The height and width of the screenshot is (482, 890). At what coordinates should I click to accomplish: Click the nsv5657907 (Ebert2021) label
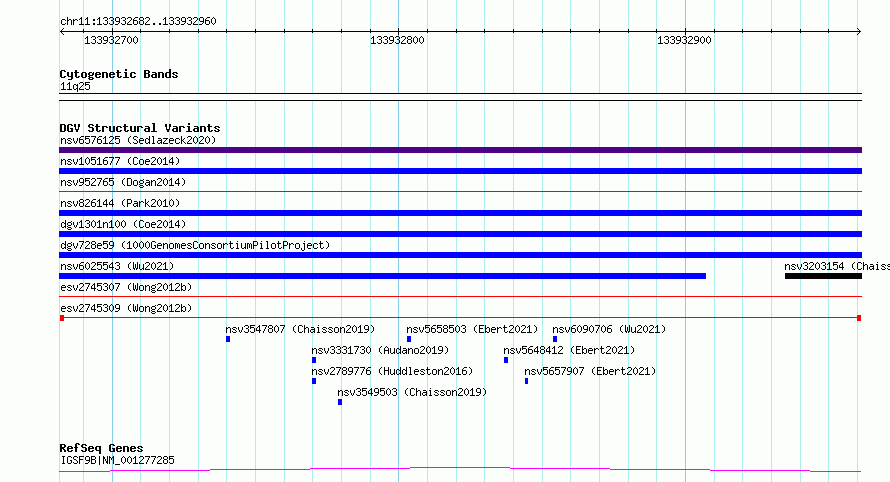pos(590,371)
